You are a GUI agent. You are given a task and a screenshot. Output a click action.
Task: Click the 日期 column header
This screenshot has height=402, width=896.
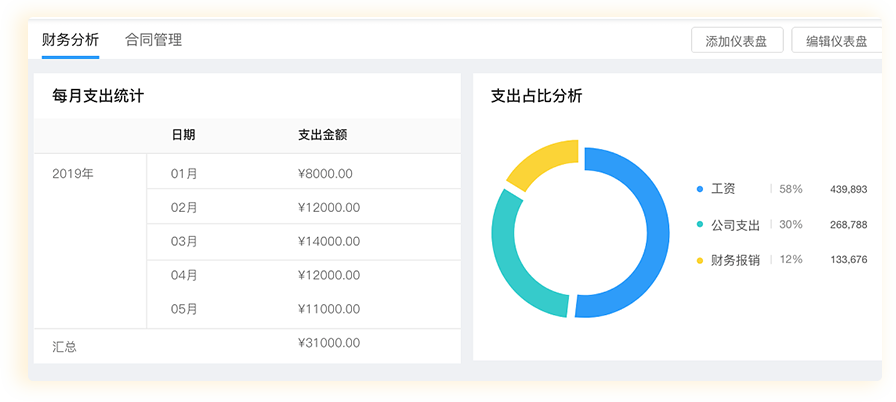tap(183, 135)
